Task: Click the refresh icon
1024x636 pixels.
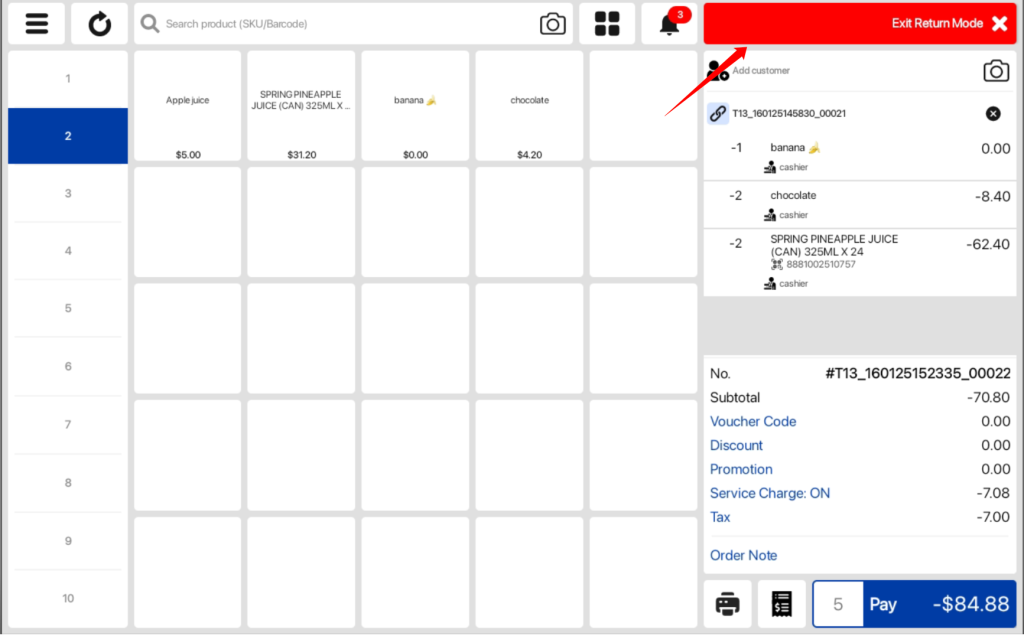Action: pyautogui.click(x=99, y=24)
